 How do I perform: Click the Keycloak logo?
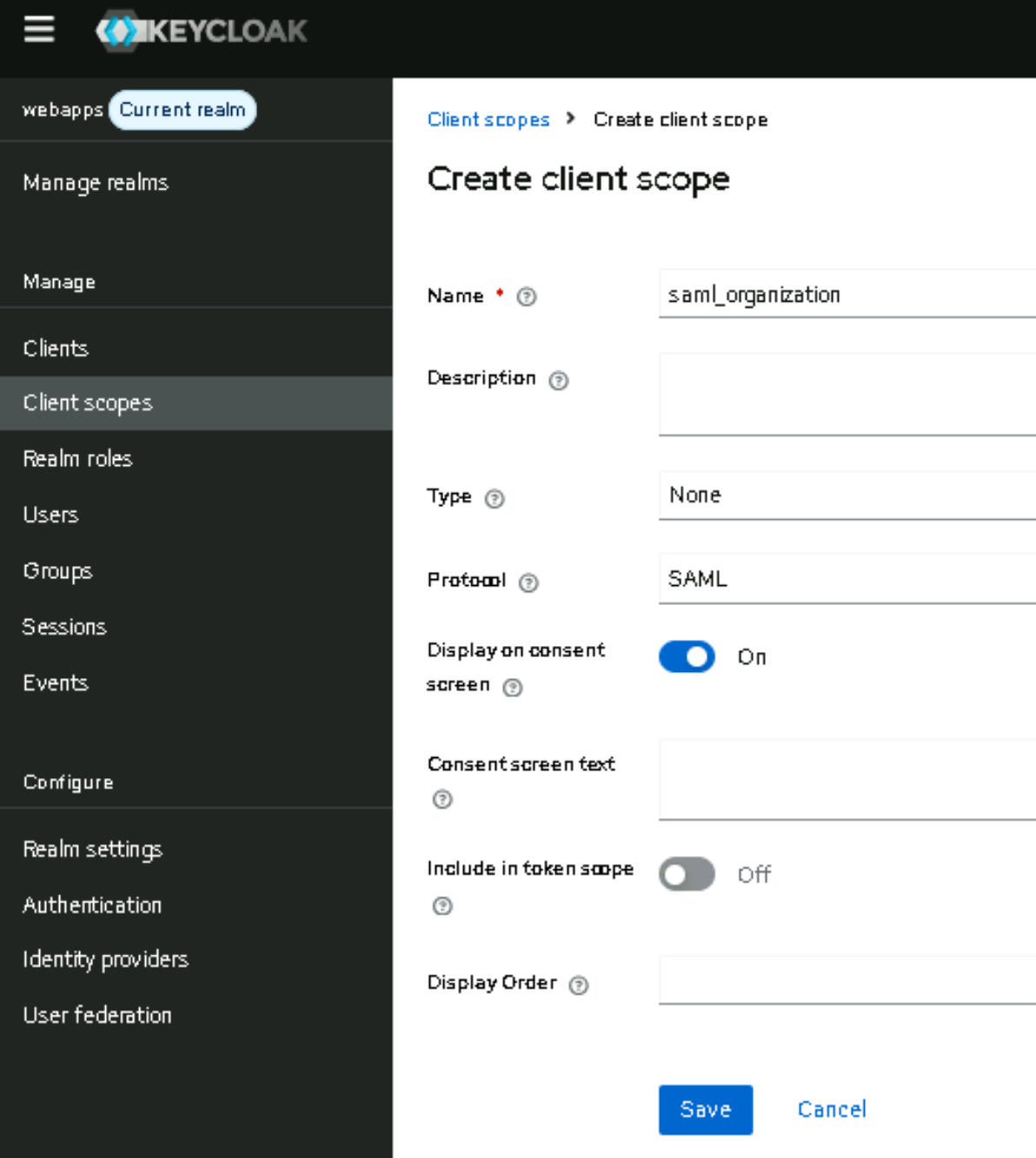coord(202,31)
